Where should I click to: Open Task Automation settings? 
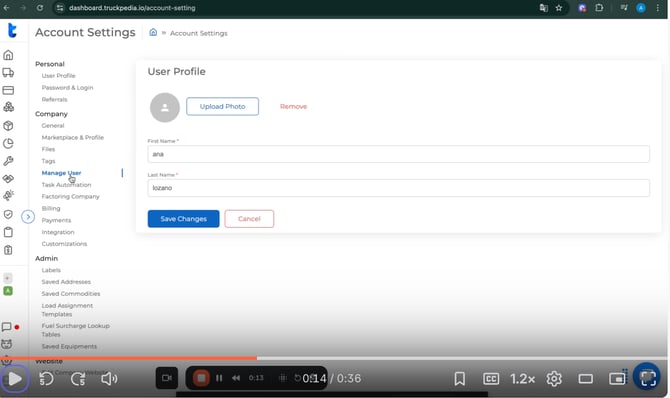pos(66,185)
